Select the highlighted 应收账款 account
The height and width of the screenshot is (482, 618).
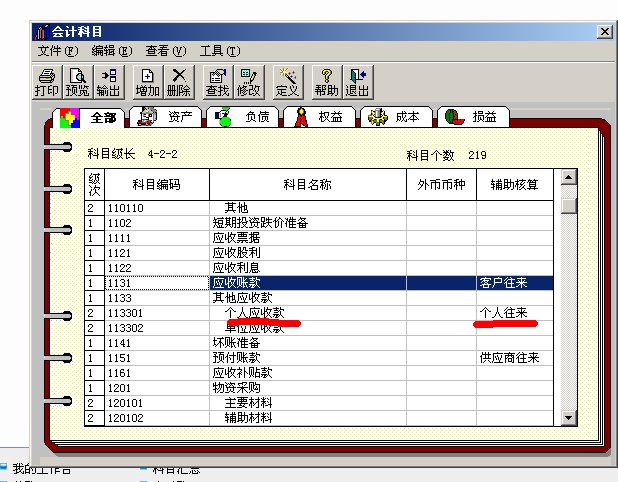pyautogui.click(x=308, y=283)
